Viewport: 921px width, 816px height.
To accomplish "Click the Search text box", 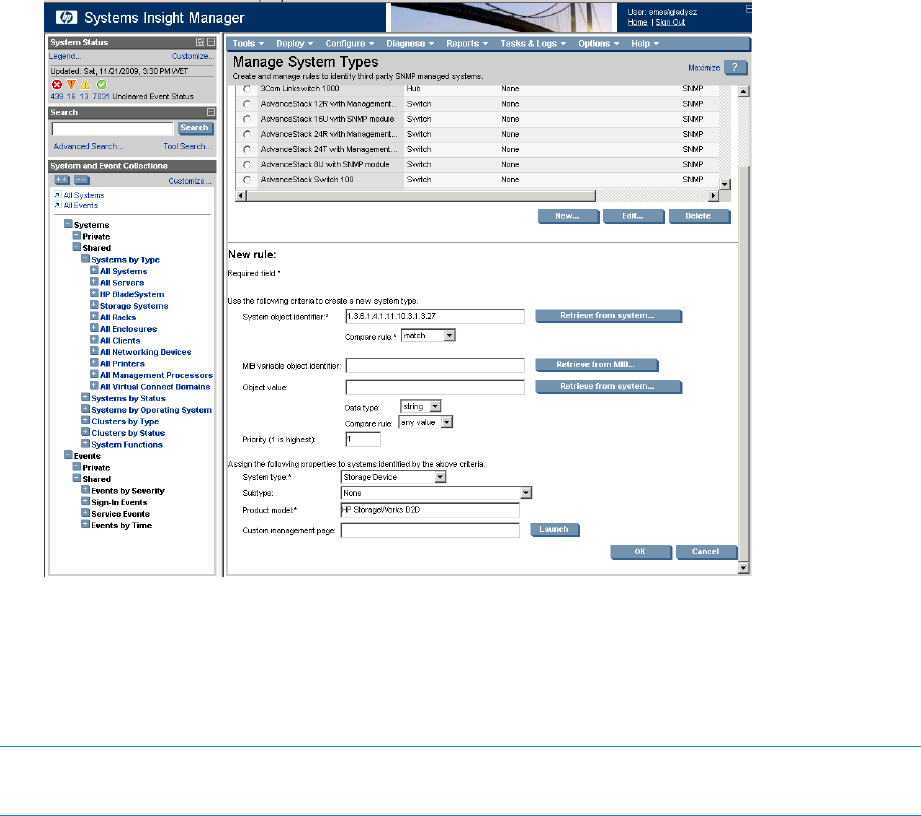I will [x=112, y=129].
